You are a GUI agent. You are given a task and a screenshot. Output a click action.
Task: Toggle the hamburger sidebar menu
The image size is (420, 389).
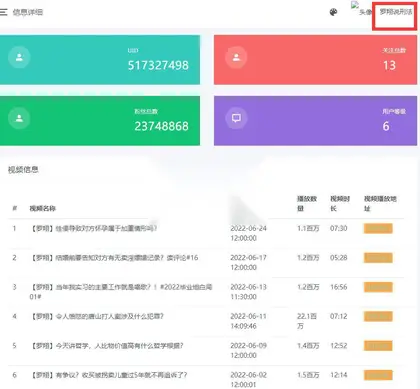3,12
